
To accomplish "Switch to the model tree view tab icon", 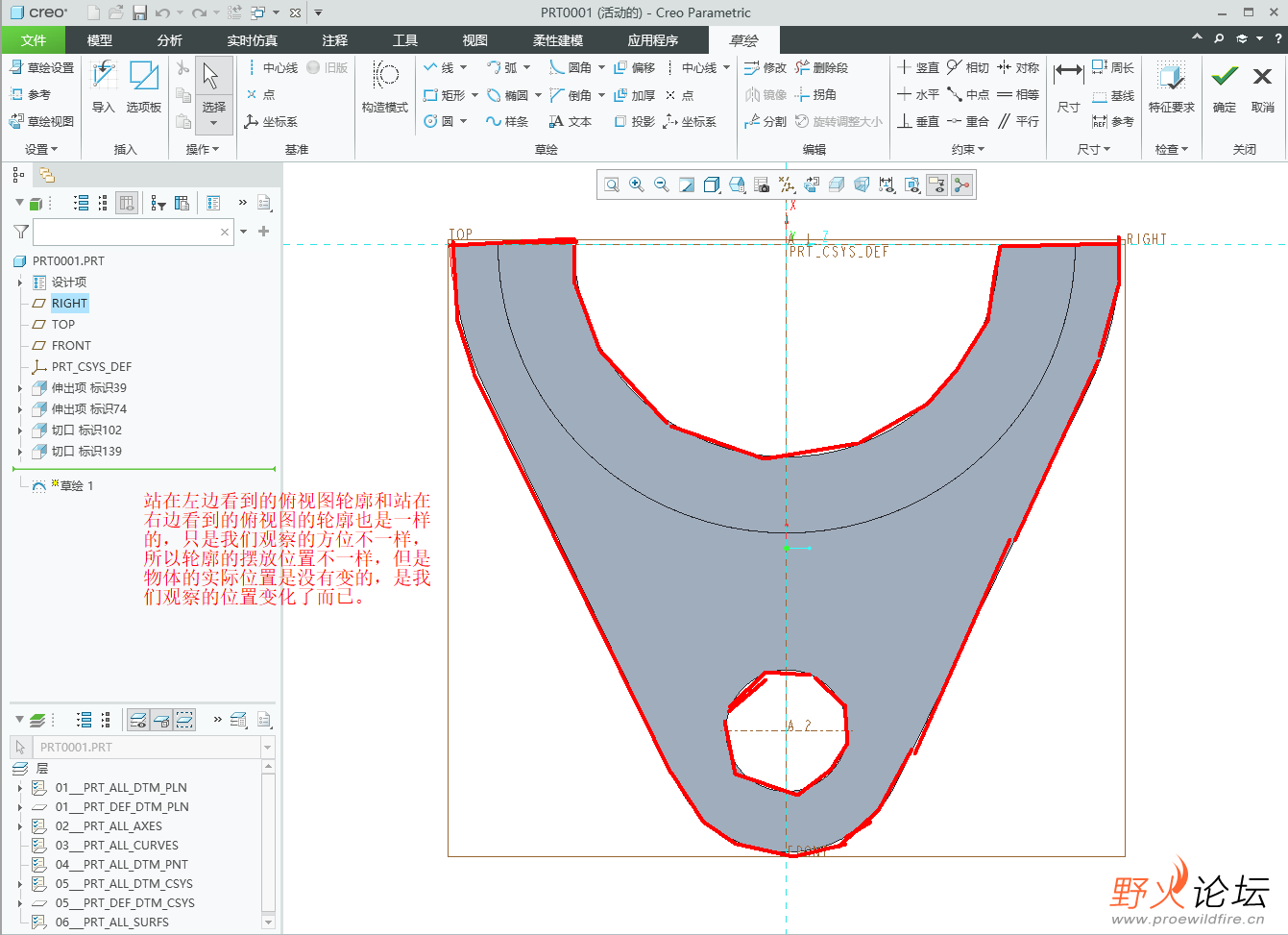I will (18, 175).
